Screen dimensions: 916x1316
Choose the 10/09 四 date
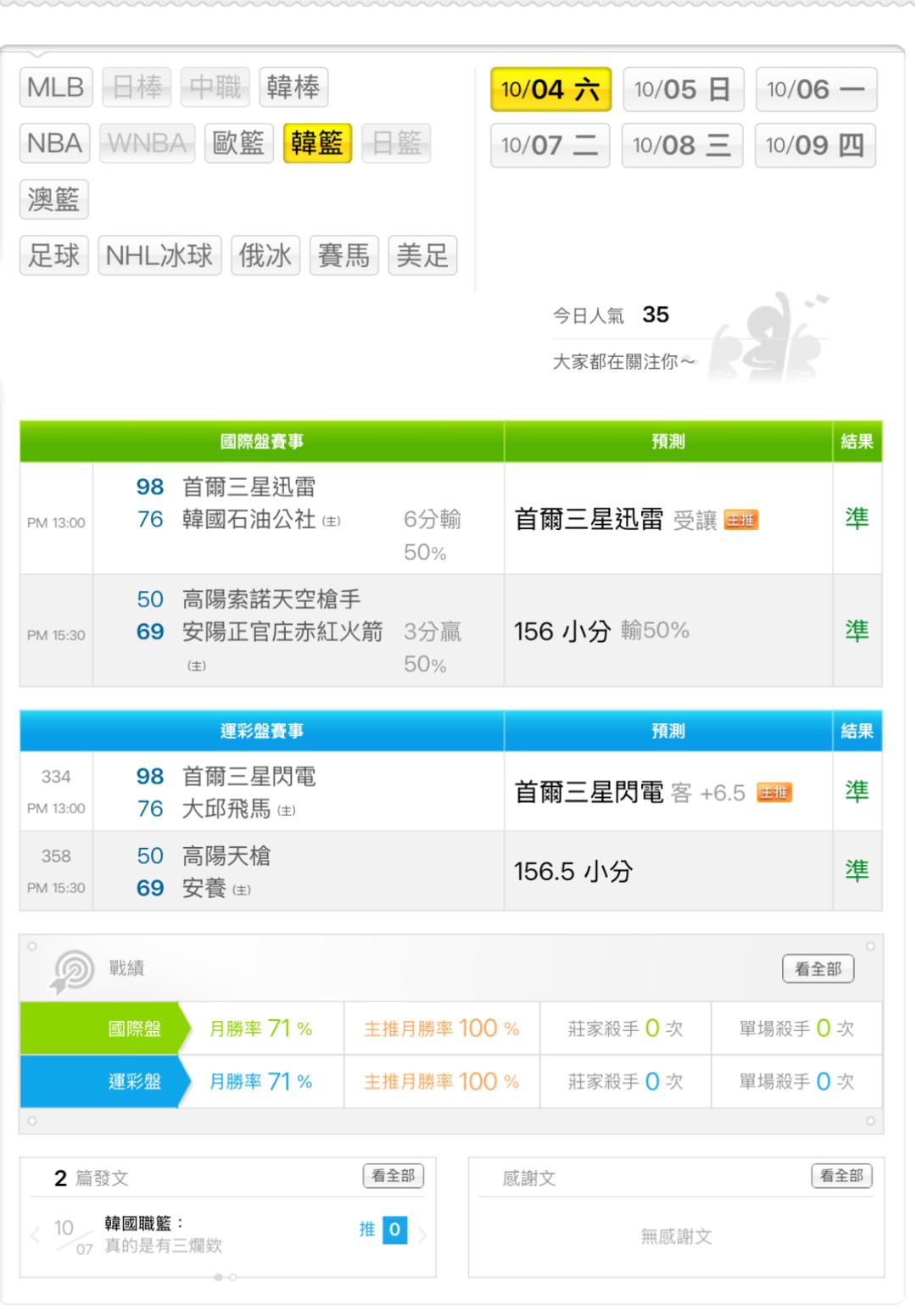814,146
